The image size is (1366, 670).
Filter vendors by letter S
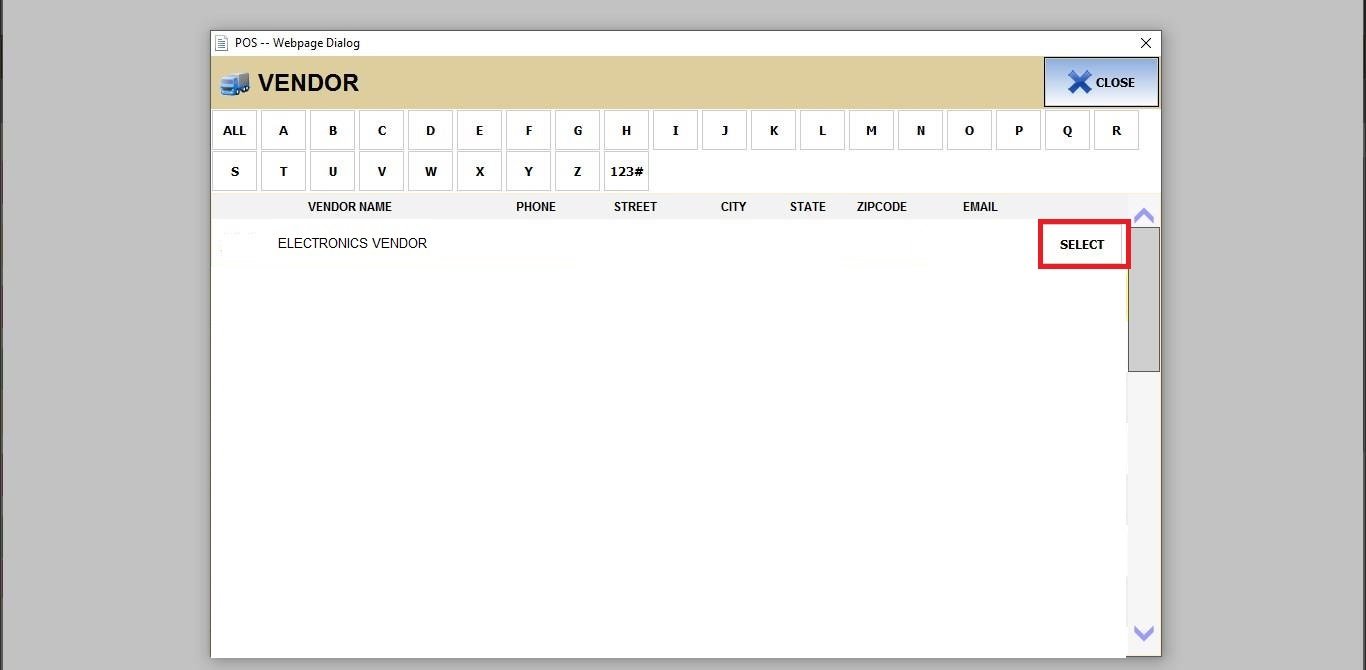(x=234, y=172)
